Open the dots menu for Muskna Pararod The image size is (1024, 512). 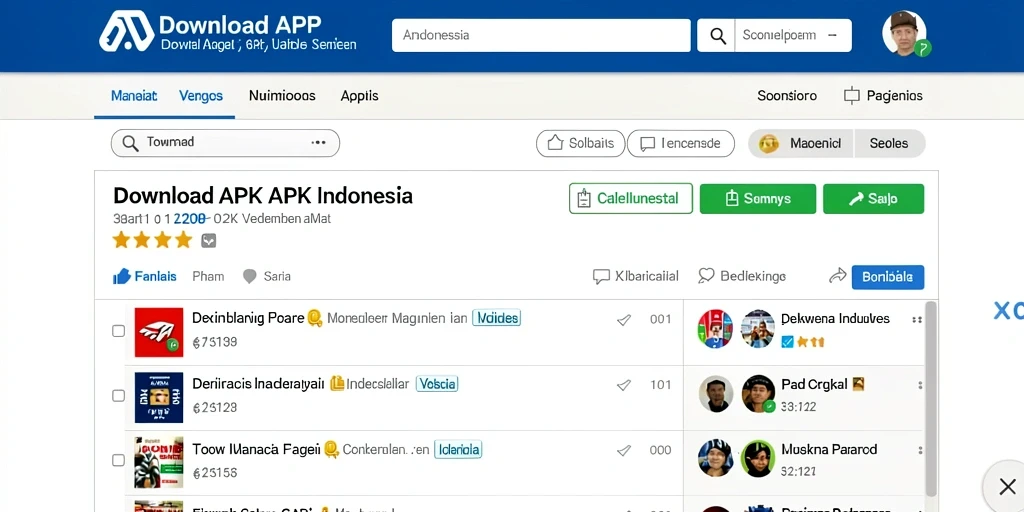click(920, 451)
